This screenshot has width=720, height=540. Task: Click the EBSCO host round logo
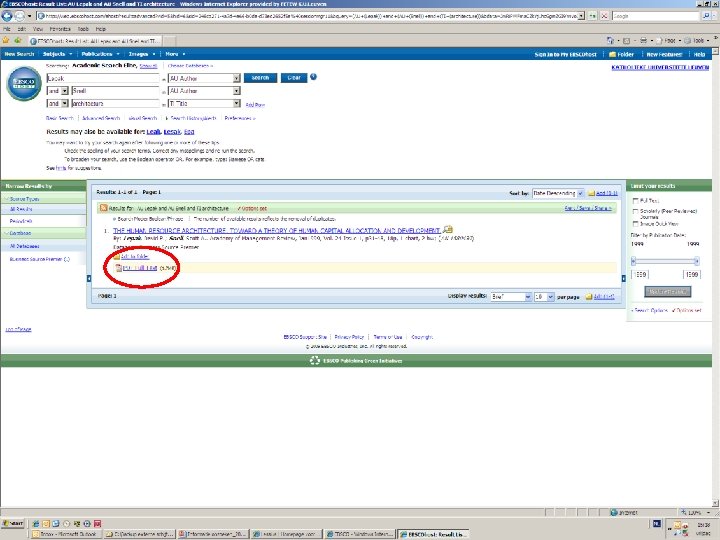coord(24,84)
